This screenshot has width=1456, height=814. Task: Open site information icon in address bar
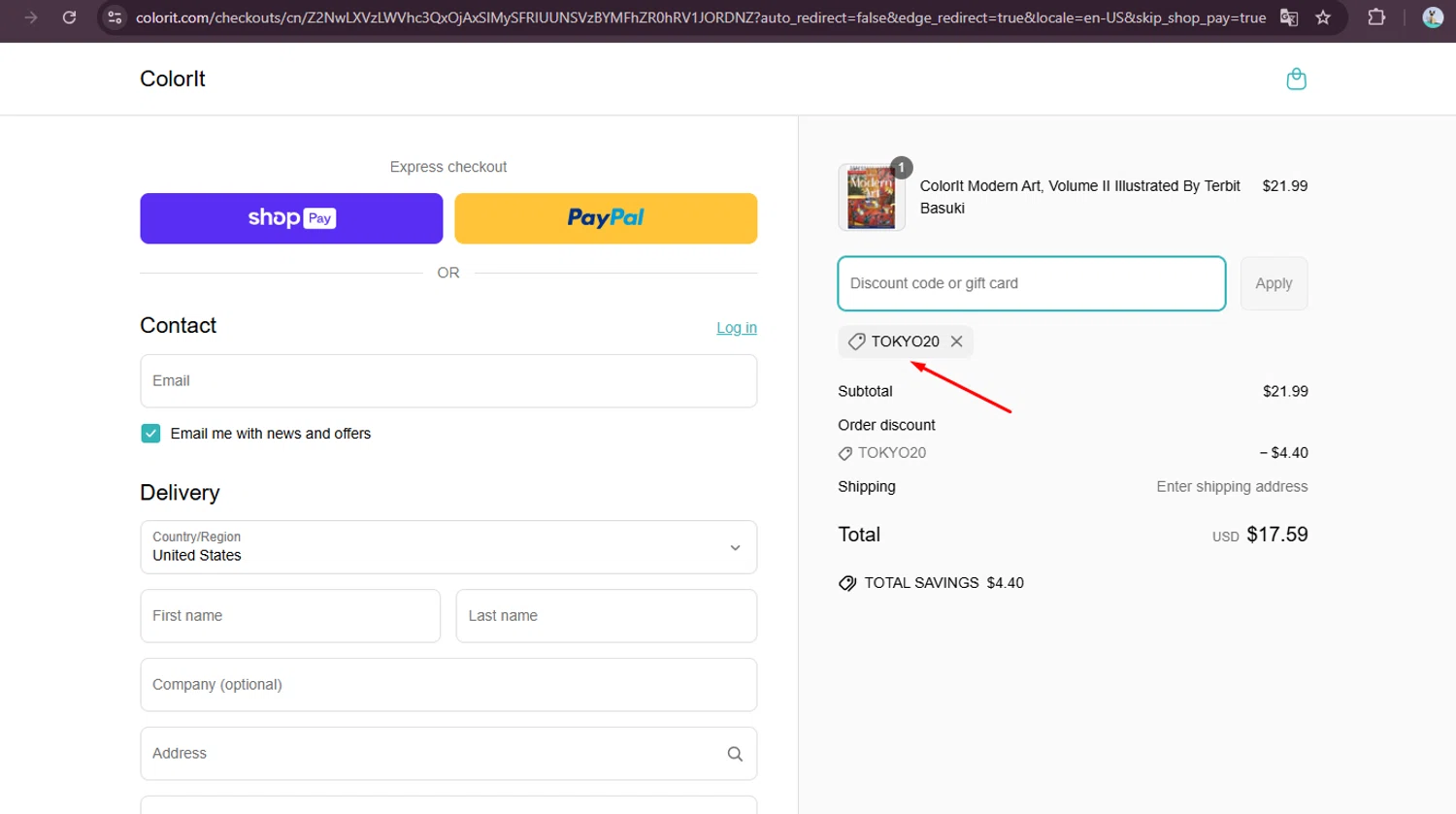115,17
